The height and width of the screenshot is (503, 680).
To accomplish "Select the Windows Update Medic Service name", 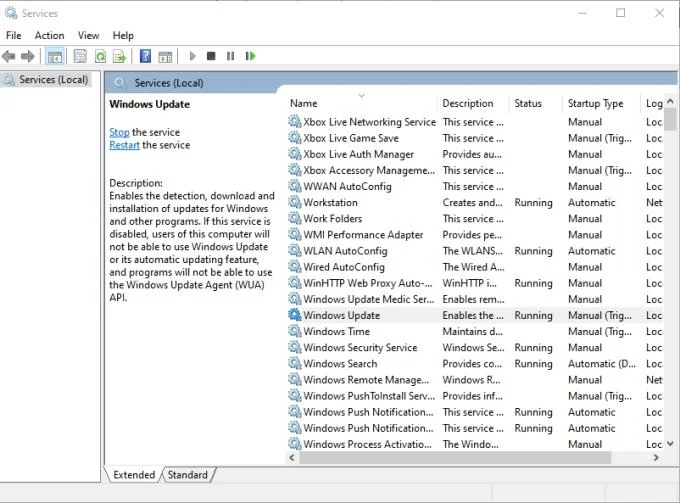I will tap(369, 299).
